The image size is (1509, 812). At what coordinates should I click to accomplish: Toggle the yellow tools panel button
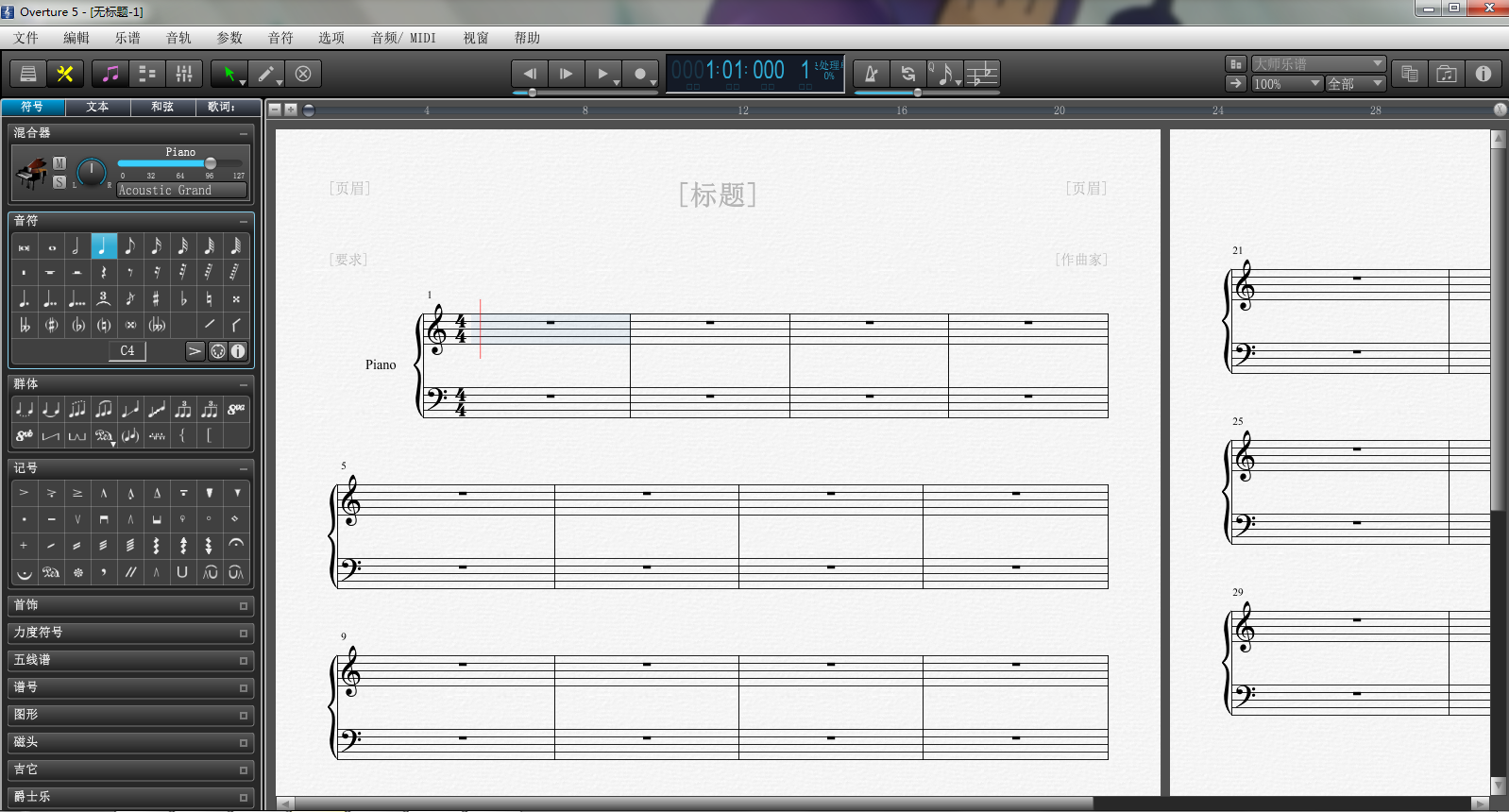[65, 74]
